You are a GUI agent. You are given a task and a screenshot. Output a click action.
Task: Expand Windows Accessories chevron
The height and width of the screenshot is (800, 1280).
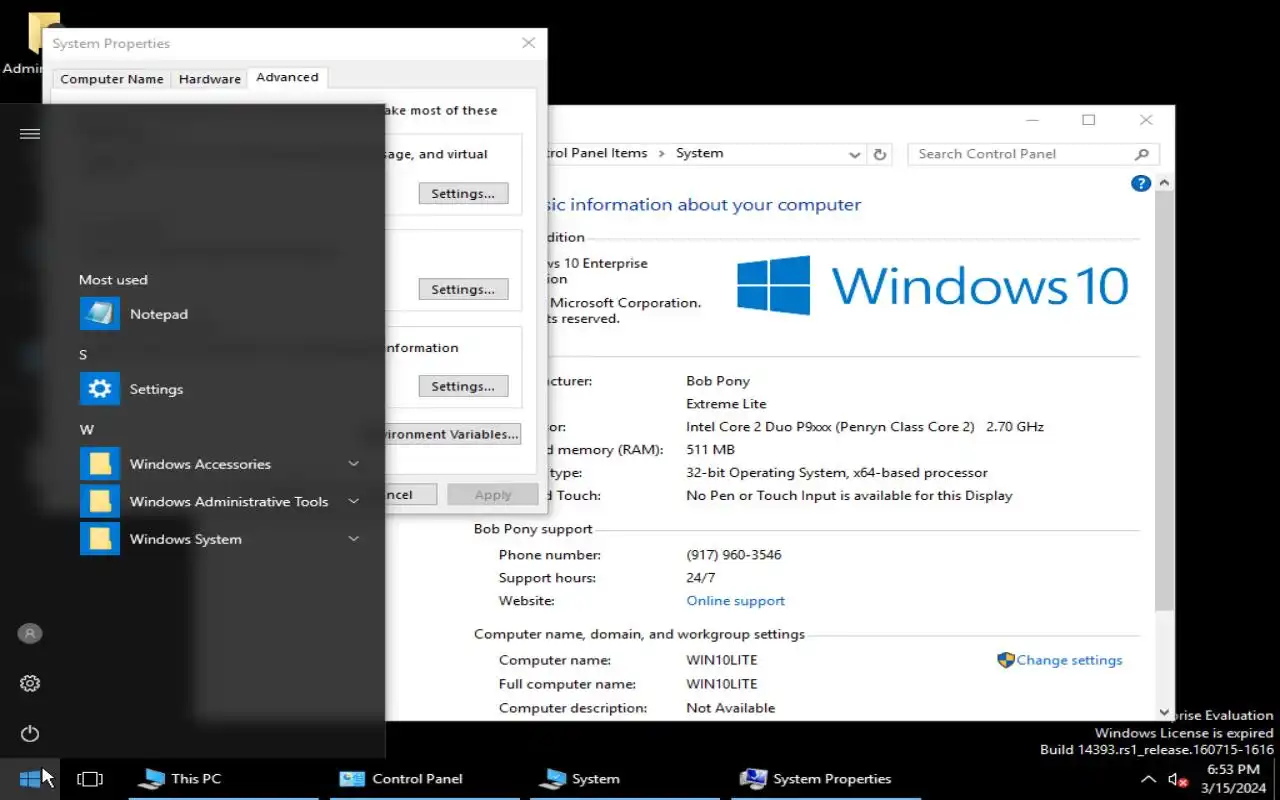(x=353, y=464)
